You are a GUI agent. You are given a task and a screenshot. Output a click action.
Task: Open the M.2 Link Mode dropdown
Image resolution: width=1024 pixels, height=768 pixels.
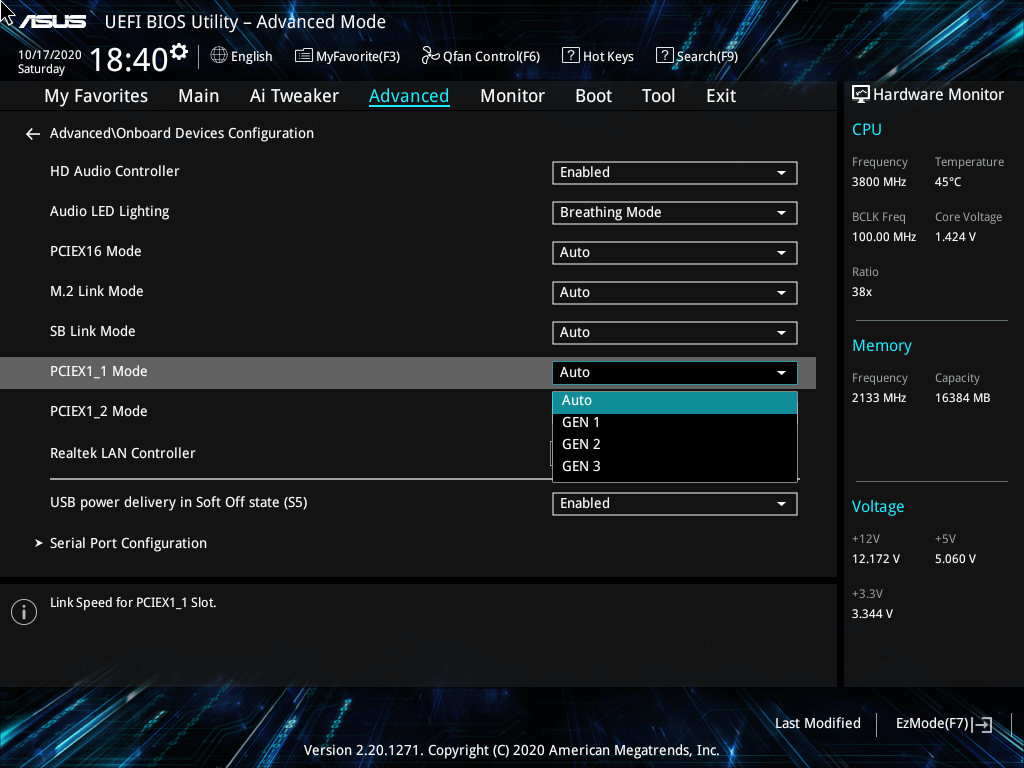675,293
